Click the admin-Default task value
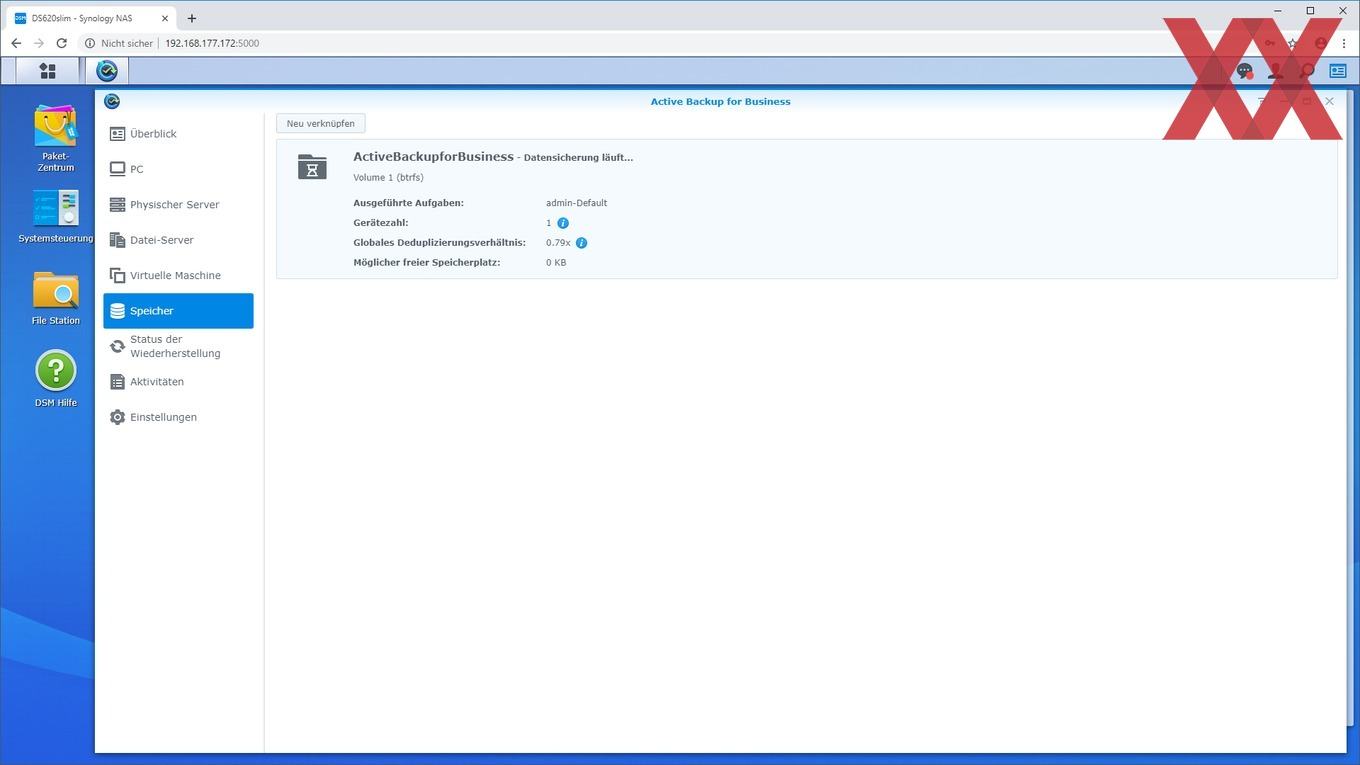The height and width of the screenshot is (765, 1360). (577, 203)
